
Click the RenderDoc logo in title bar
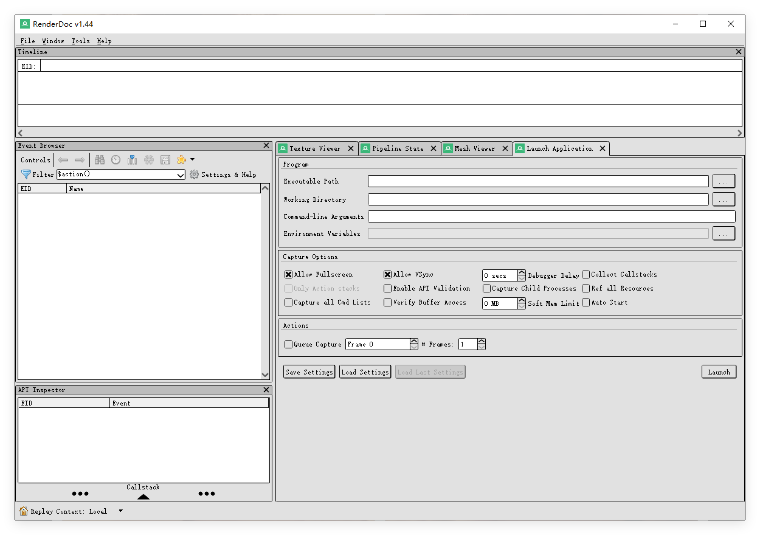(x=25, y=24)
